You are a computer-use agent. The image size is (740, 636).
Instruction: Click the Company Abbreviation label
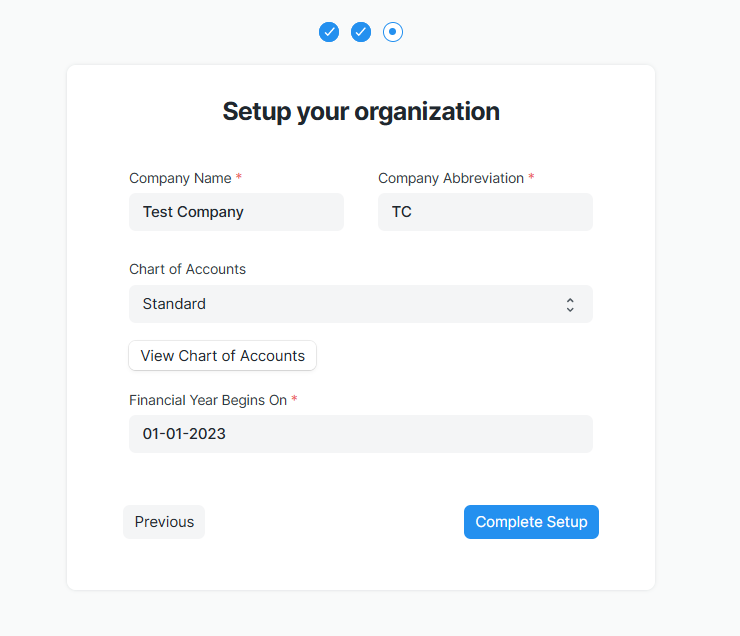tap(451, 178)
